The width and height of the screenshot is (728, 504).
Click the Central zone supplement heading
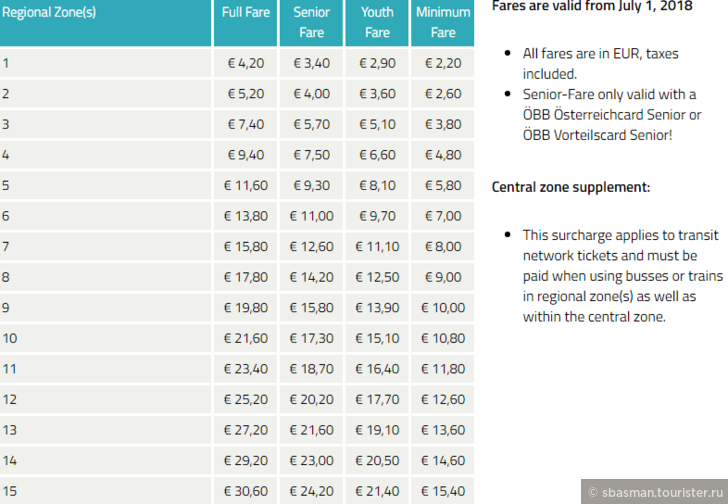[571, 187]
